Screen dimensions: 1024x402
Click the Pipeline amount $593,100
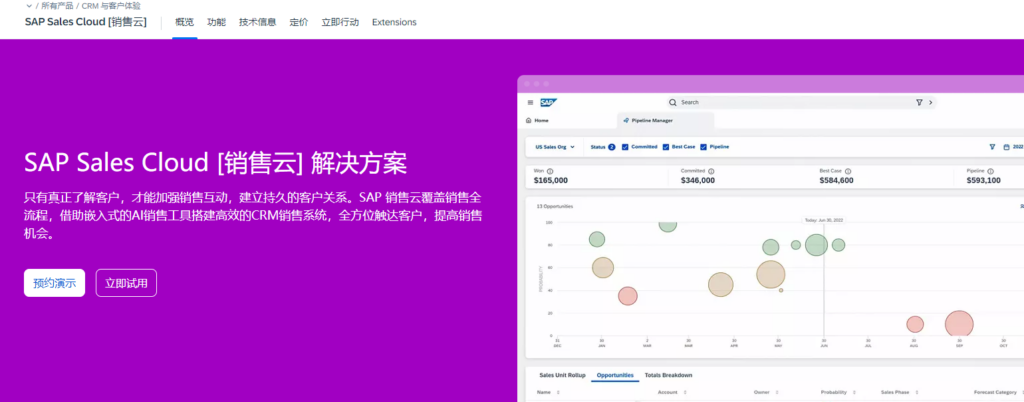click(x=984, y=181)
